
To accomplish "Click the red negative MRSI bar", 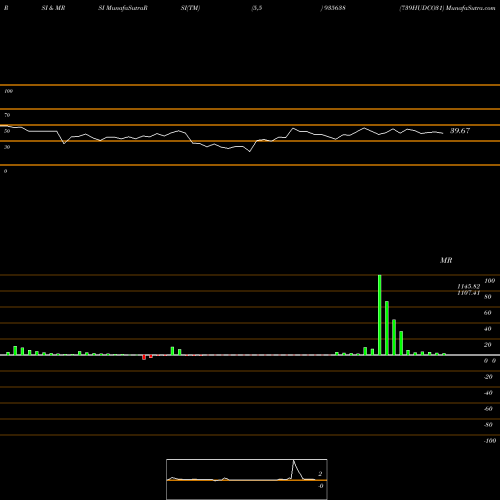I will coord(144,357).
